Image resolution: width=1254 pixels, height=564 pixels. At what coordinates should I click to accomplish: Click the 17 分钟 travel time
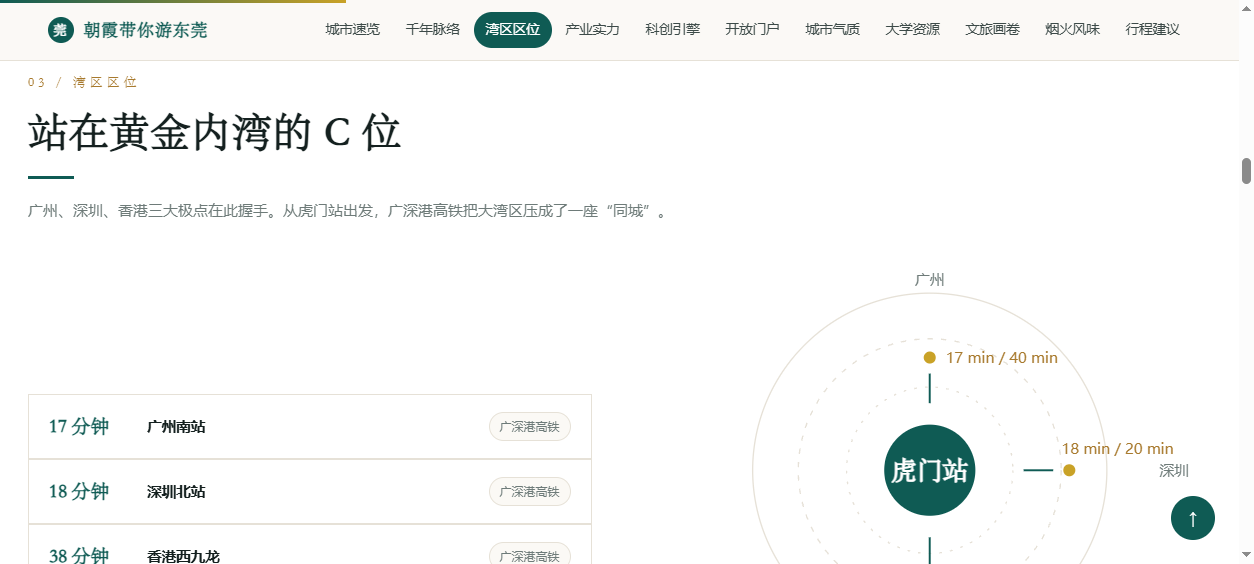pyautogui.click(x=79, y=427)
